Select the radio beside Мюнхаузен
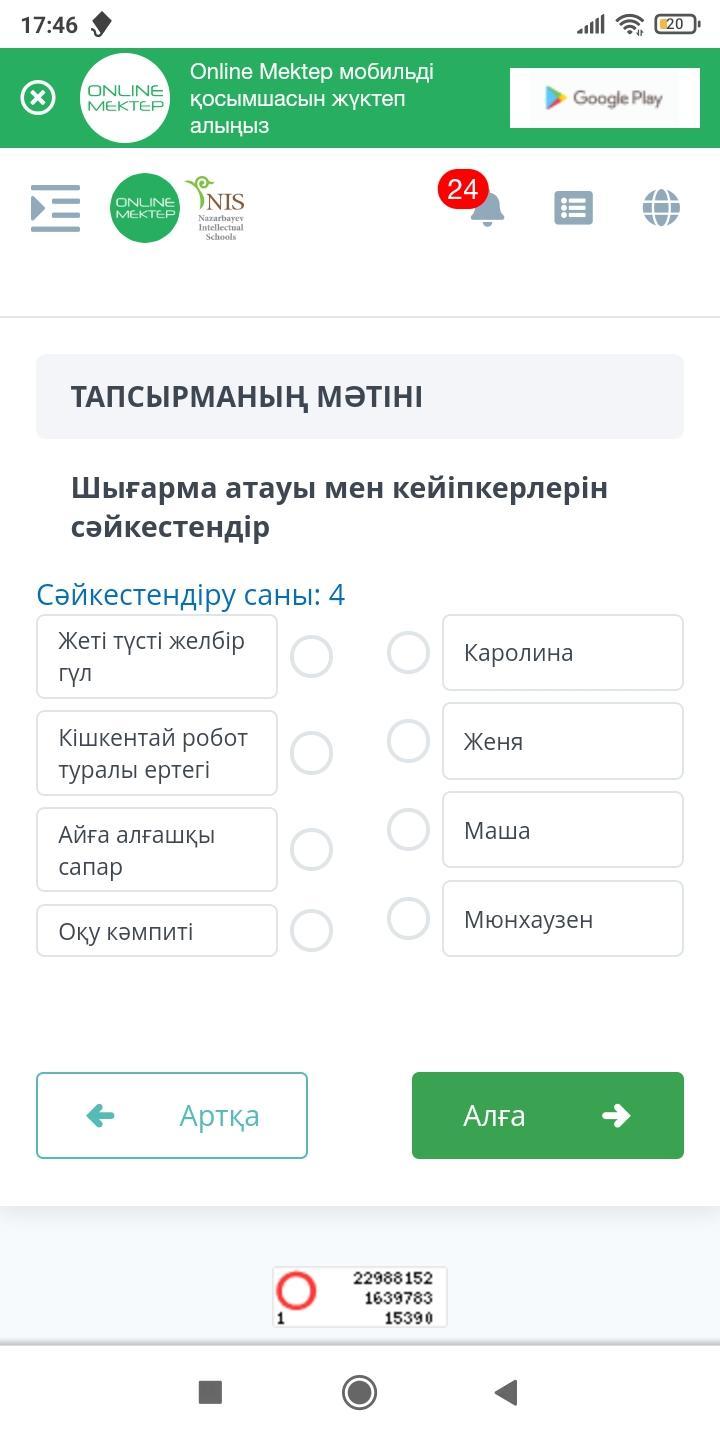The image size is (720, 1440). point(408,919)
